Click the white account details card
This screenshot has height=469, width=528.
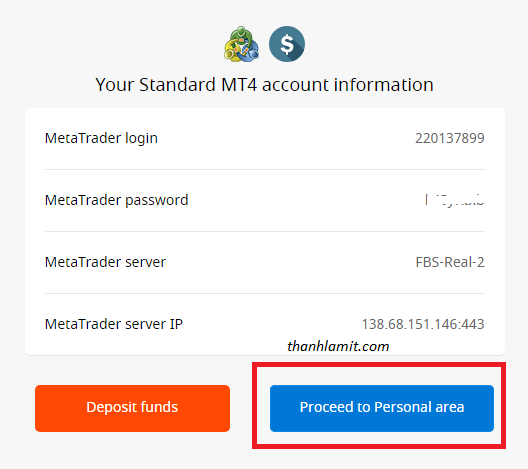pyautogui.click(x=265, y=231)
